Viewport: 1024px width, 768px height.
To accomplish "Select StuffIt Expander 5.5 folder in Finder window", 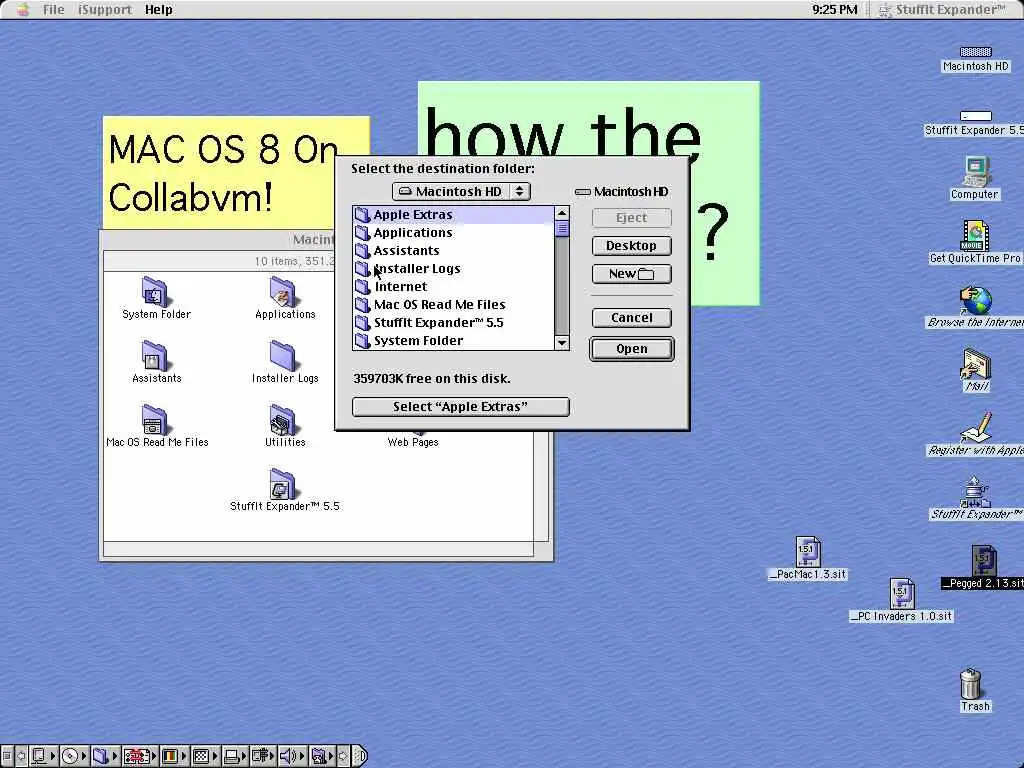I will point(283,483).
